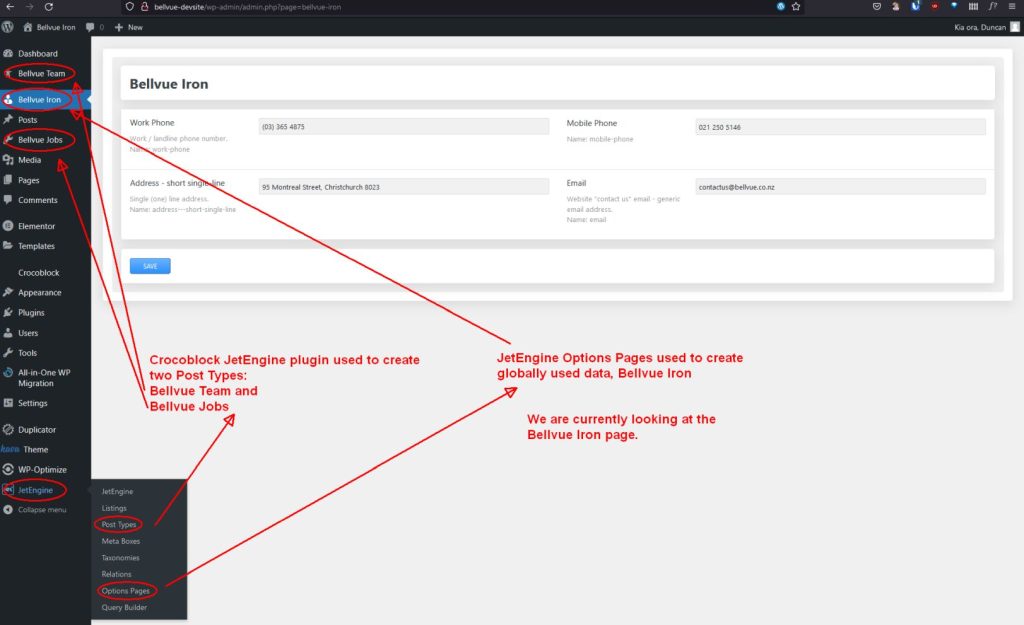This screenshot has height=625, width=1024.
Task: Go to Appearance settings
Action: (39, 293)
